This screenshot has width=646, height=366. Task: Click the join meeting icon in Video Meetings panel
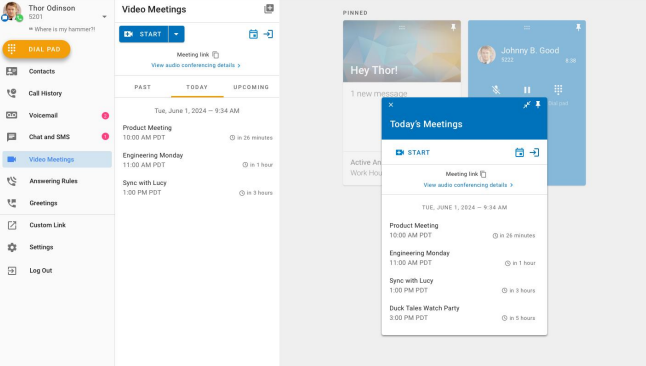[x=268, y=34]
